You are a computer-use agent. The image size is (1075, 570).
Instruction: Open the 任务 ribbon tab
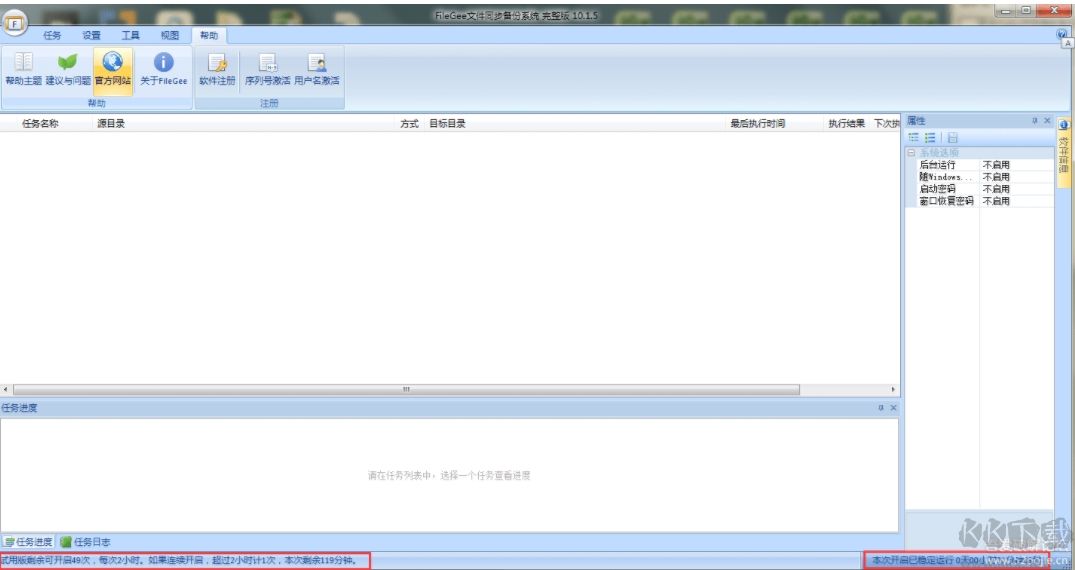click(x=52, y=36)
